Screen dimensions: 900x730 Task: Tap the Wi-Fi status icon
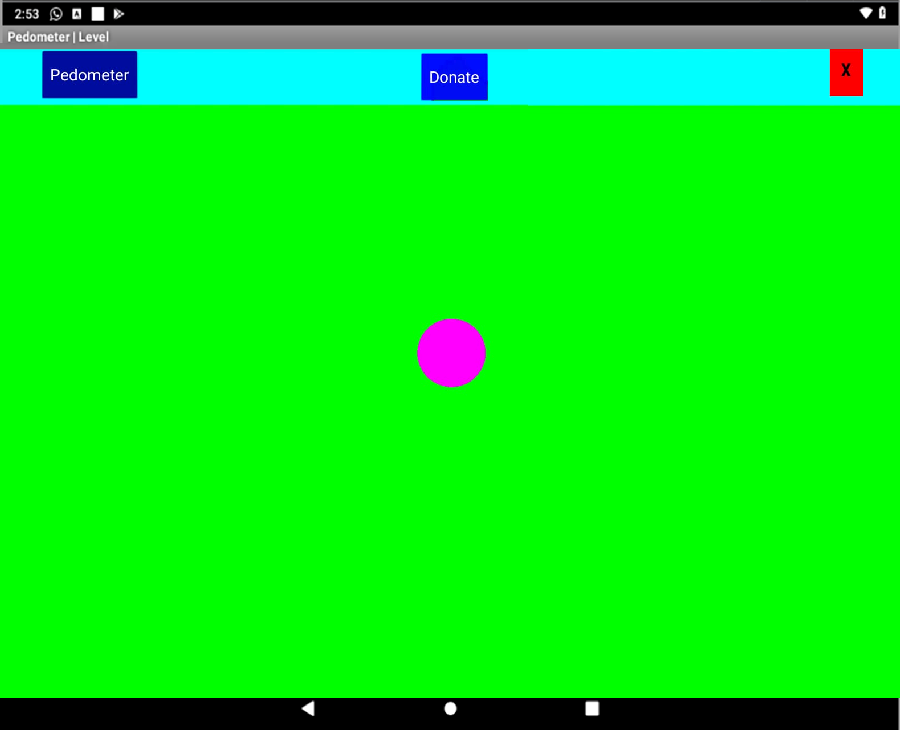pyautogui.click(x=866, y=13)
